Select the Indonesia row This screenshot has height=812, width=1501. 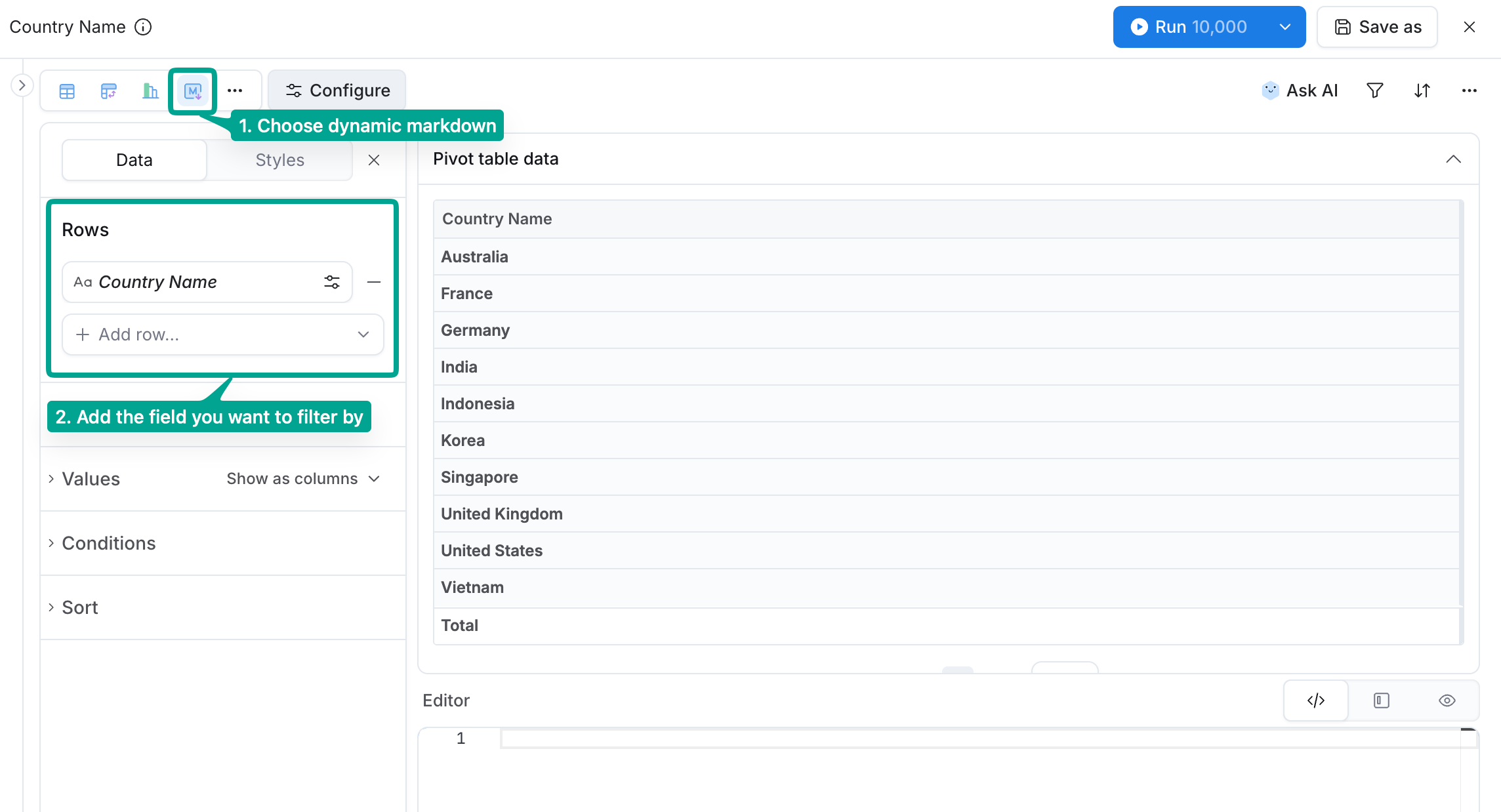(946, 403)
